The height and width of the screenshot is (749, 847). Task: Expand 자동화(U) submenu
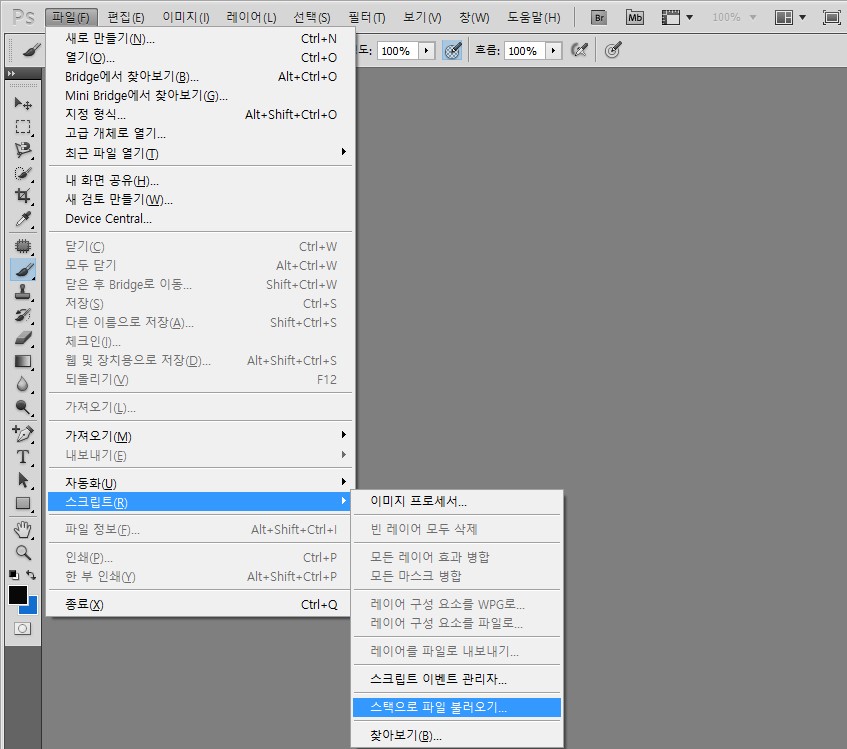200,483
